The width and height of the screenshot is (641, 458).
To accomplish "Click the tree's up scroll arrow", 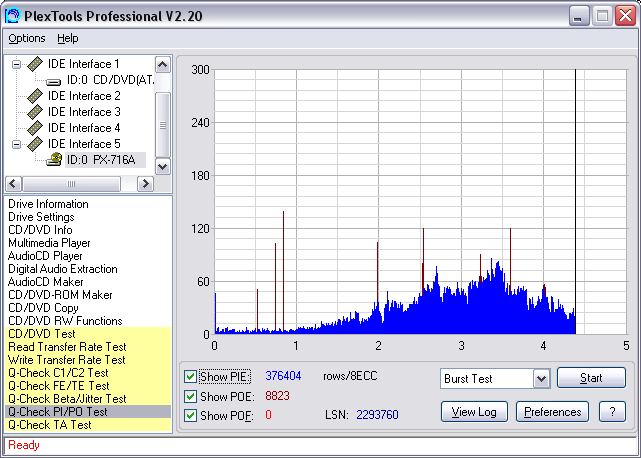I will [163, 65].
